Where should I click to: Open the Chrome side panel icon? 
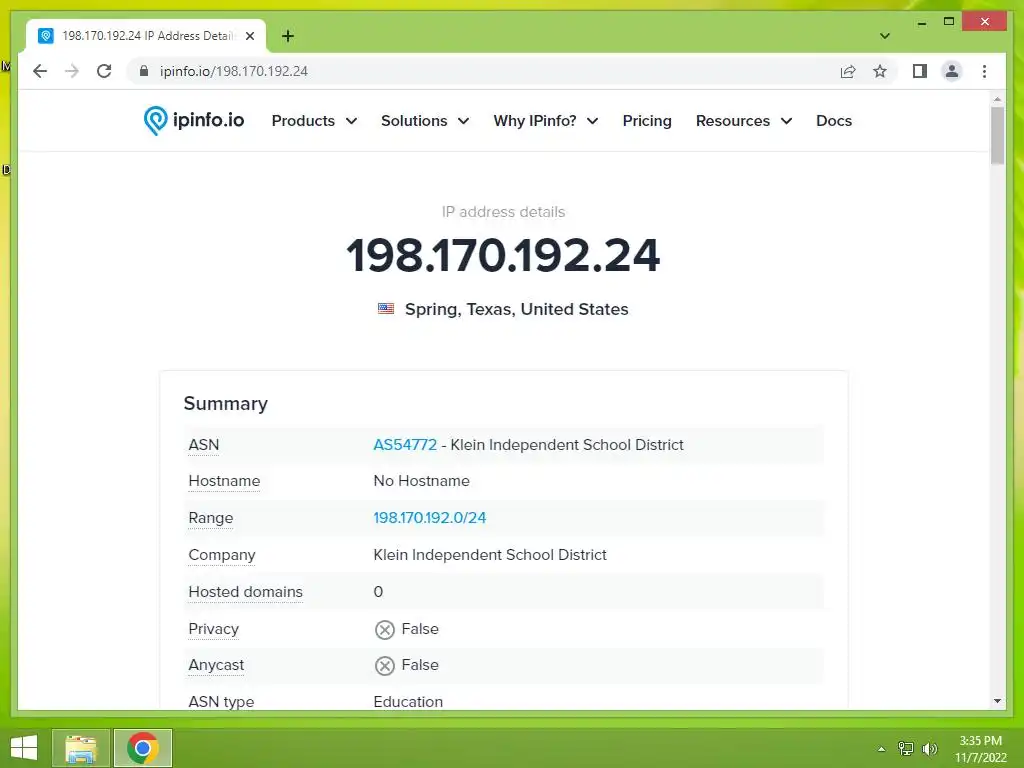920,71
